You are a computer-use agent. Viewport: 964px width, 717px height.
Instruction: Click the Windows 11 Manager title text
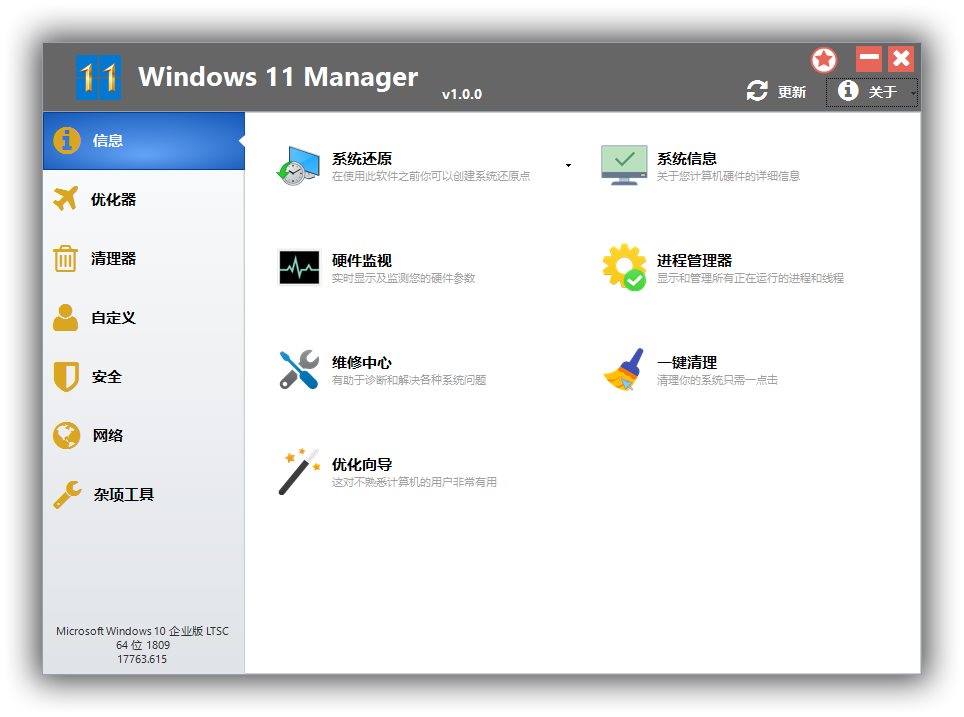coord(278,77)
